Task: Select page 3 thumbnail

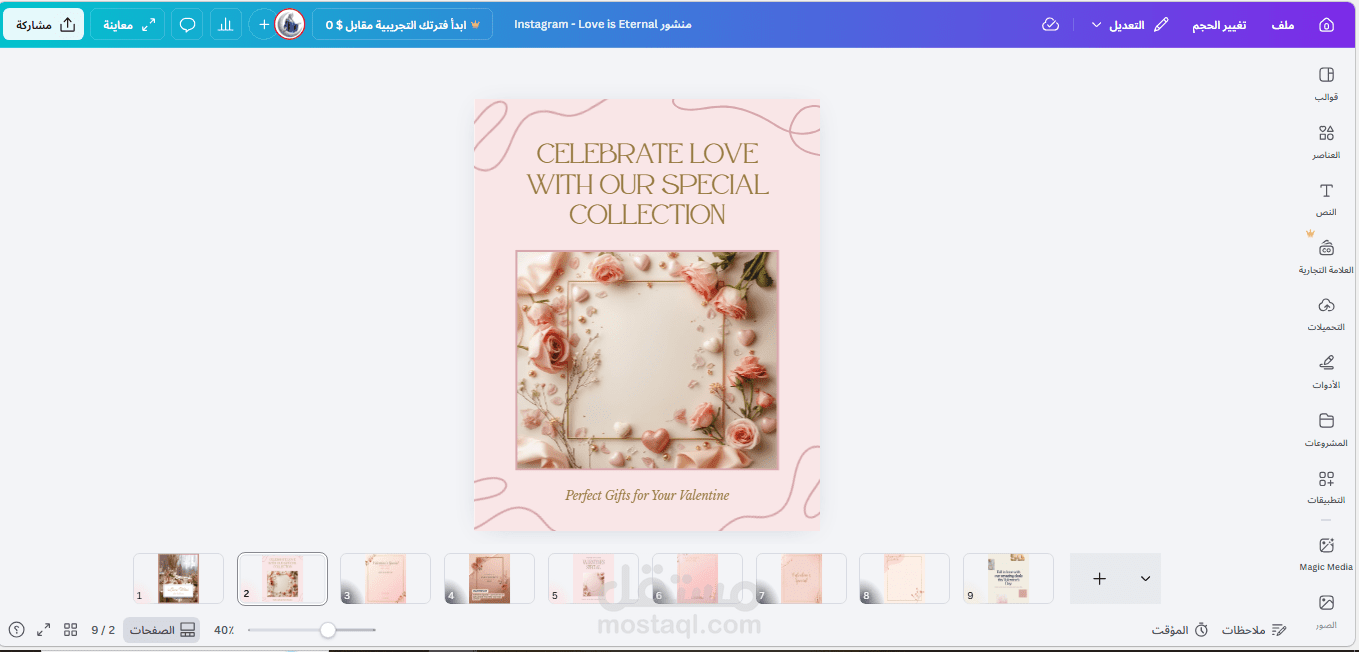Action: [385, 578]
